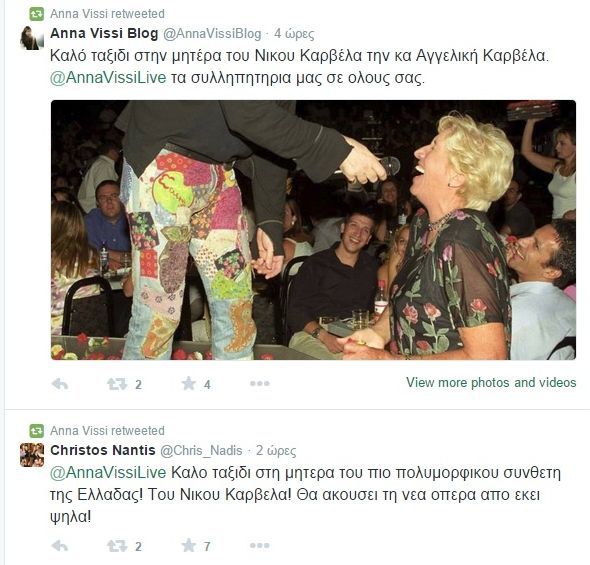Open the Christos Nantis display name
Screen dimensions: 590x565
click(x=103, y=450)
